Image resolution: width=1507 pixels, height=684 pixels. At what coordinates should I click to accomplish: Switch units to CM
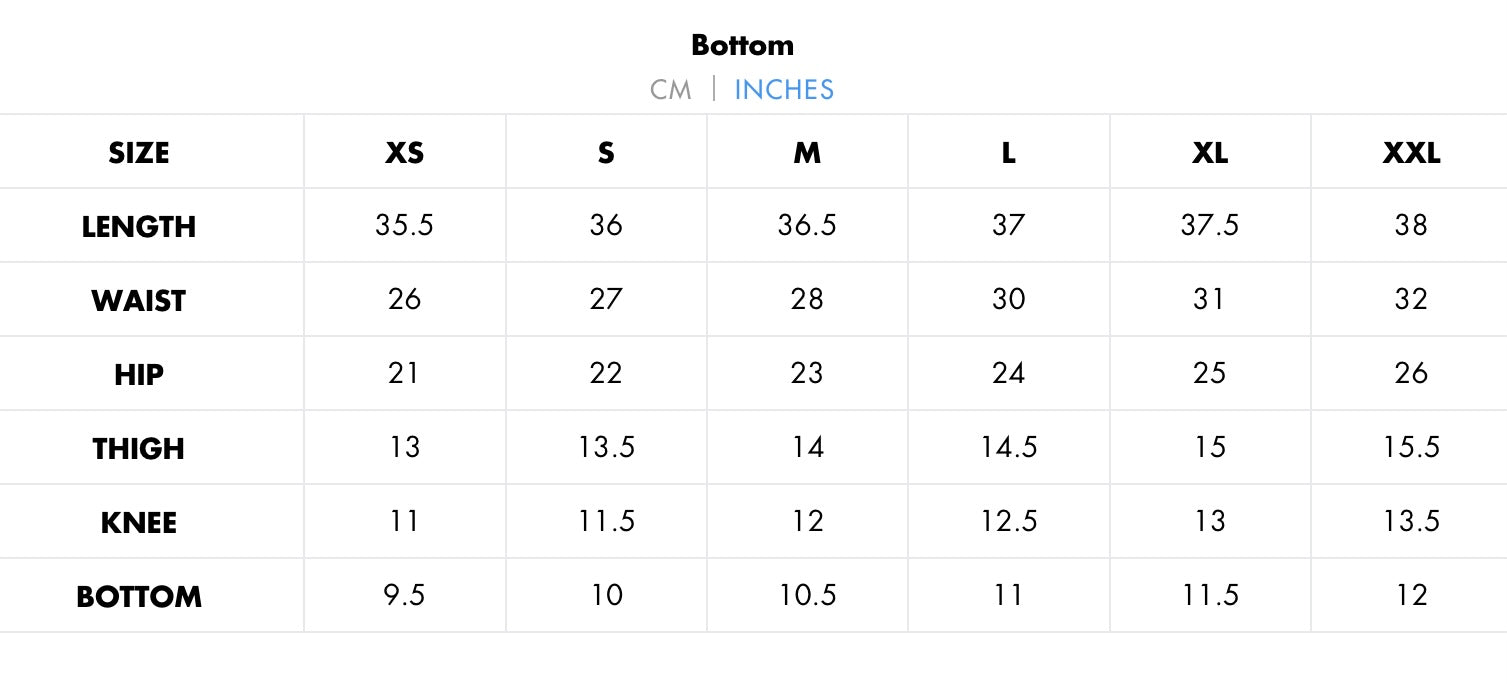point(670,90)
